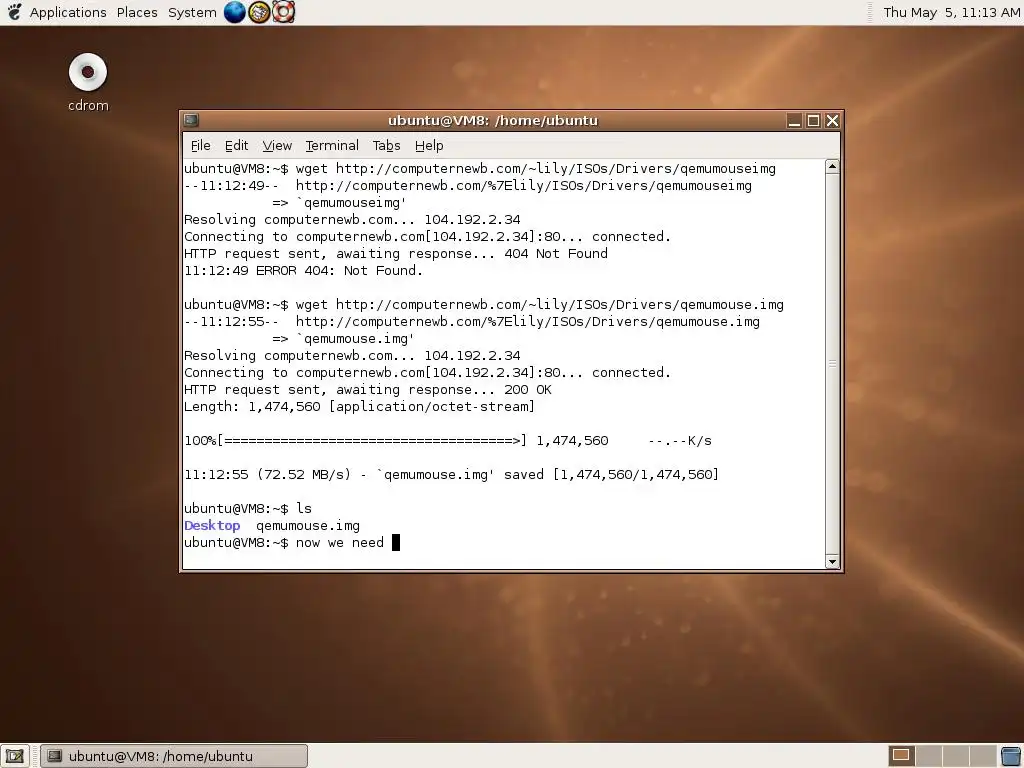The image size is (1024, 768).
Task: Click the ubuntu@VM8 taskbar window button
Action: (174, 756)
